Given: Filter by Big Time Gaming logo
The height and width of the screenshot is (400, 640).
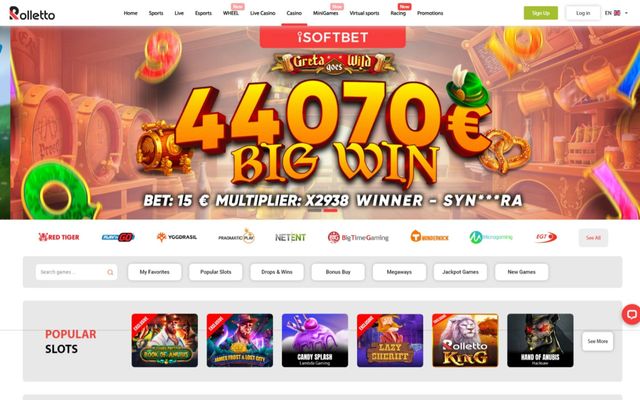Looking at the screenshot, I should (358, 237).
